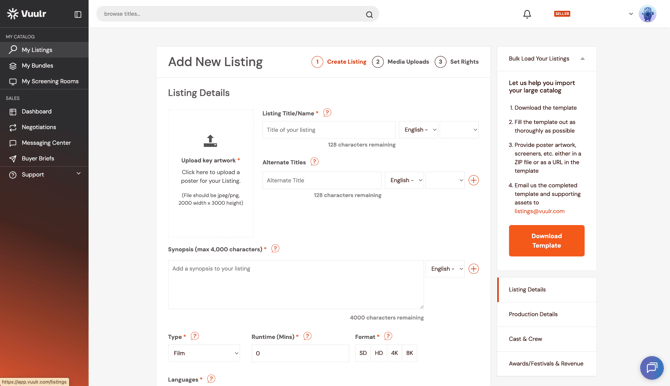Click the SELLER badge
The height and width of the screenshot is (386, 670).
(562, 14)
